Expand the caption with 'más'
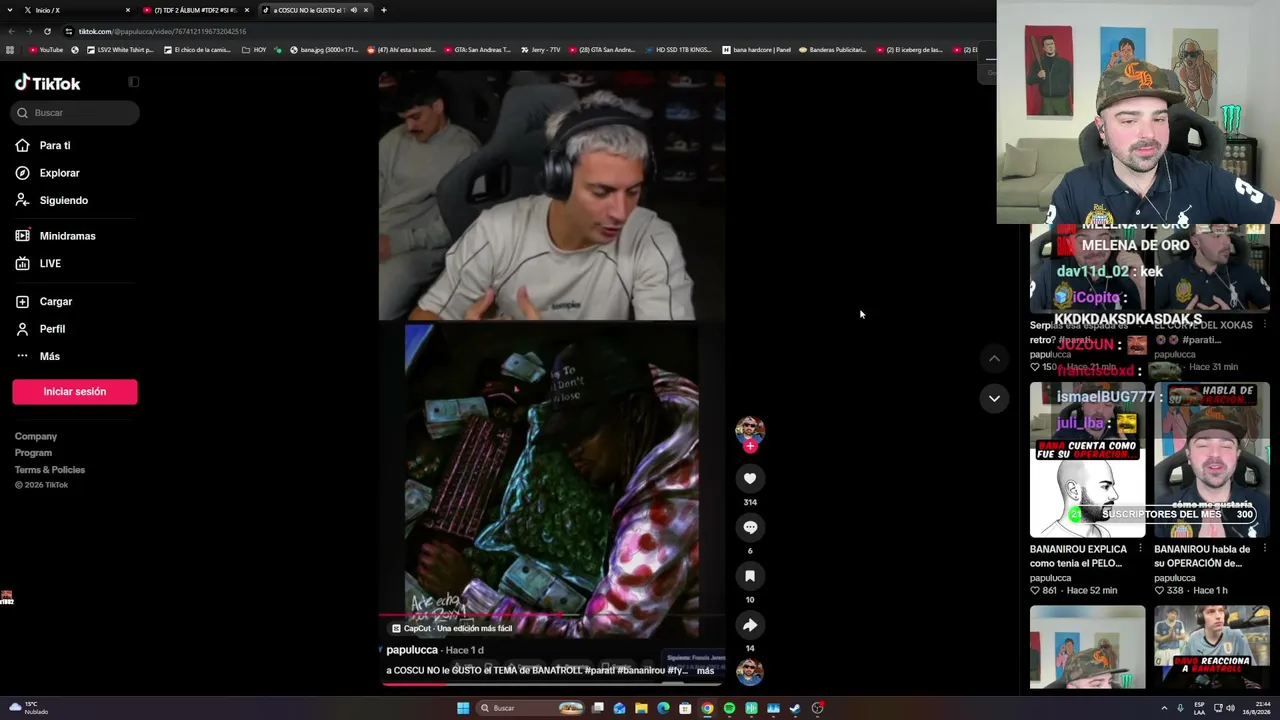 (705, 671)
